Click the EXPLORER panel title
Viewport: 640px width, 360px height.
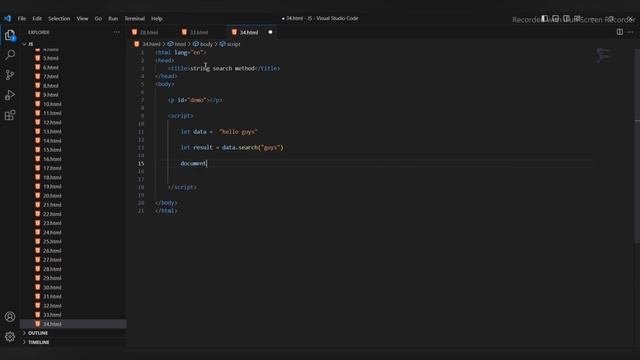pos(39,32)
